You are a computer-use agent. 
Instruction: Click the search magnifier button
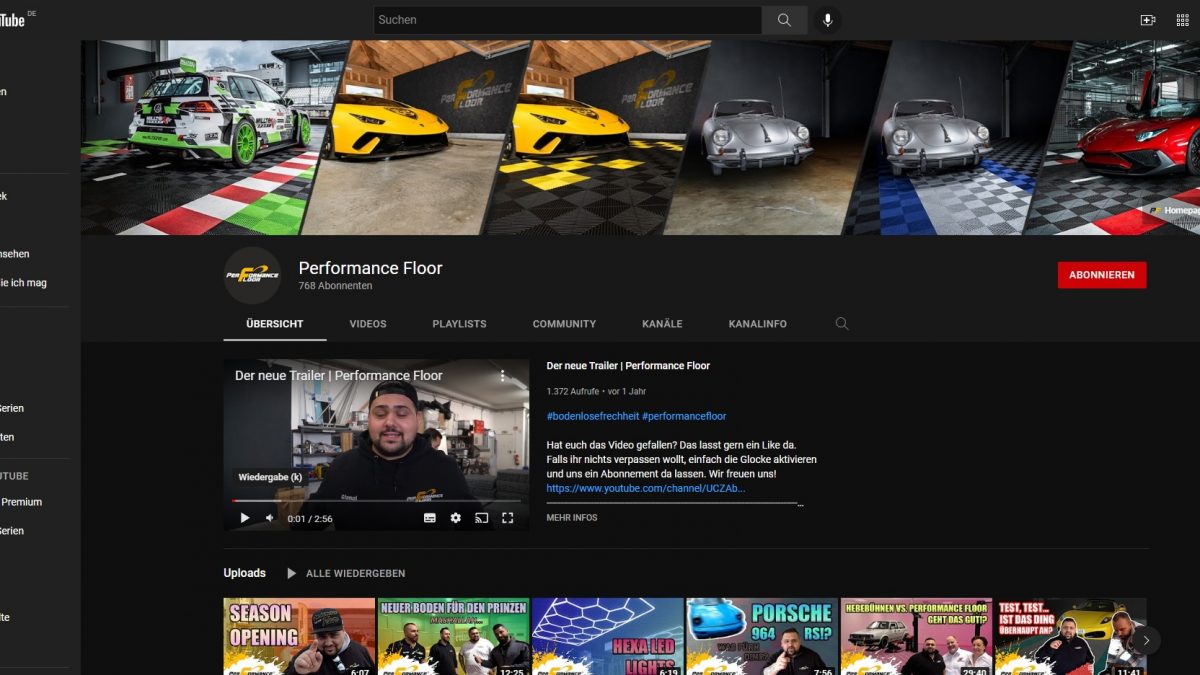(x=785, y=20)
